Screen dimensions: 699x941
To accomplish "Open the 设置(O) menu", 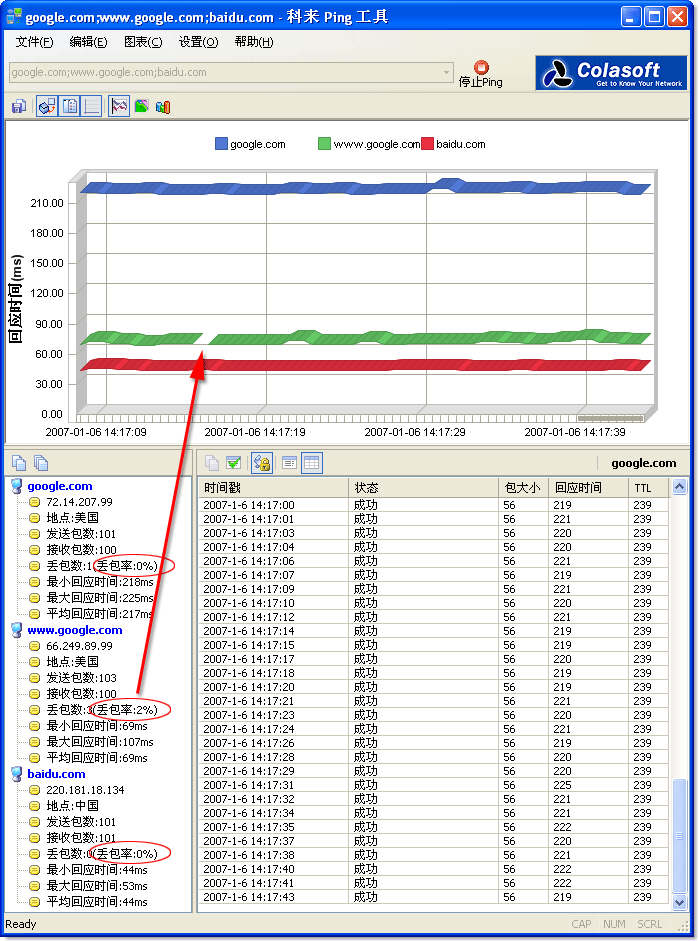I will (x=198, y=42).
